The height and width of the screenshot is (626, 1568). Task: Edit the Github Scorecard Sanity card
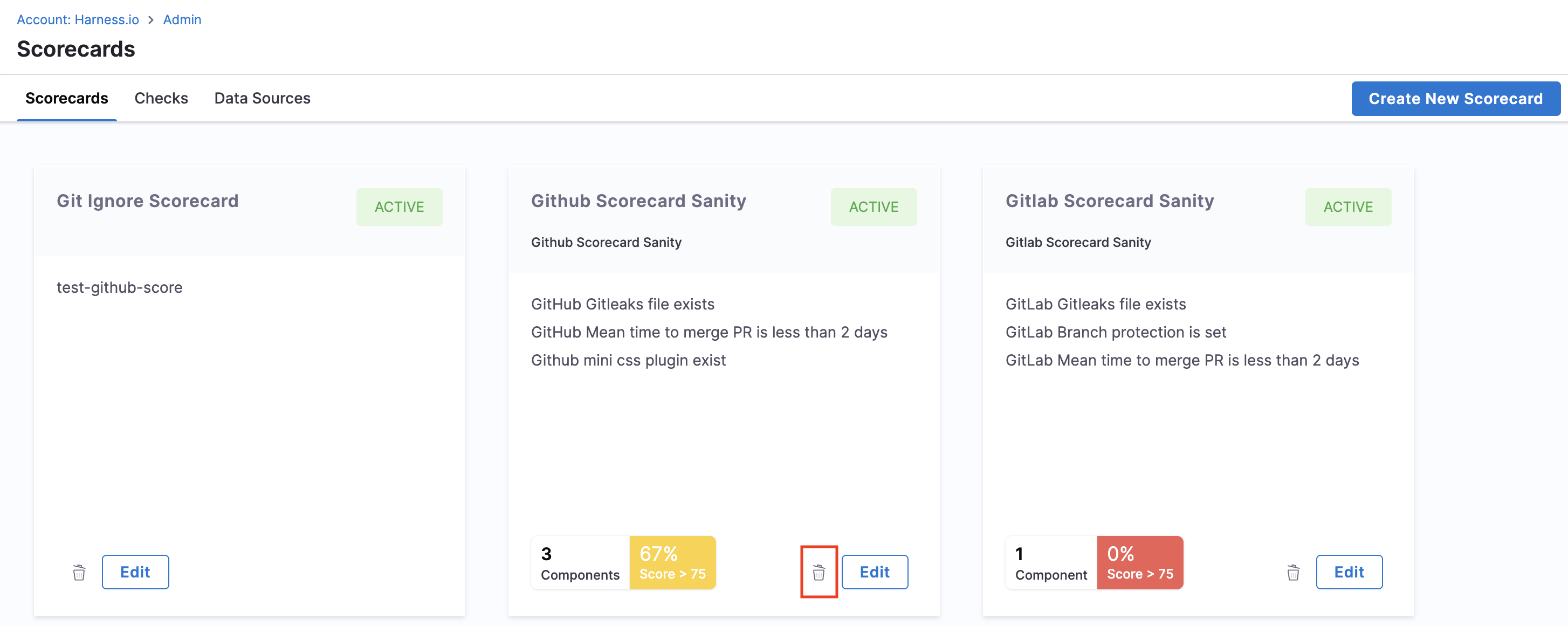point(874,572)
